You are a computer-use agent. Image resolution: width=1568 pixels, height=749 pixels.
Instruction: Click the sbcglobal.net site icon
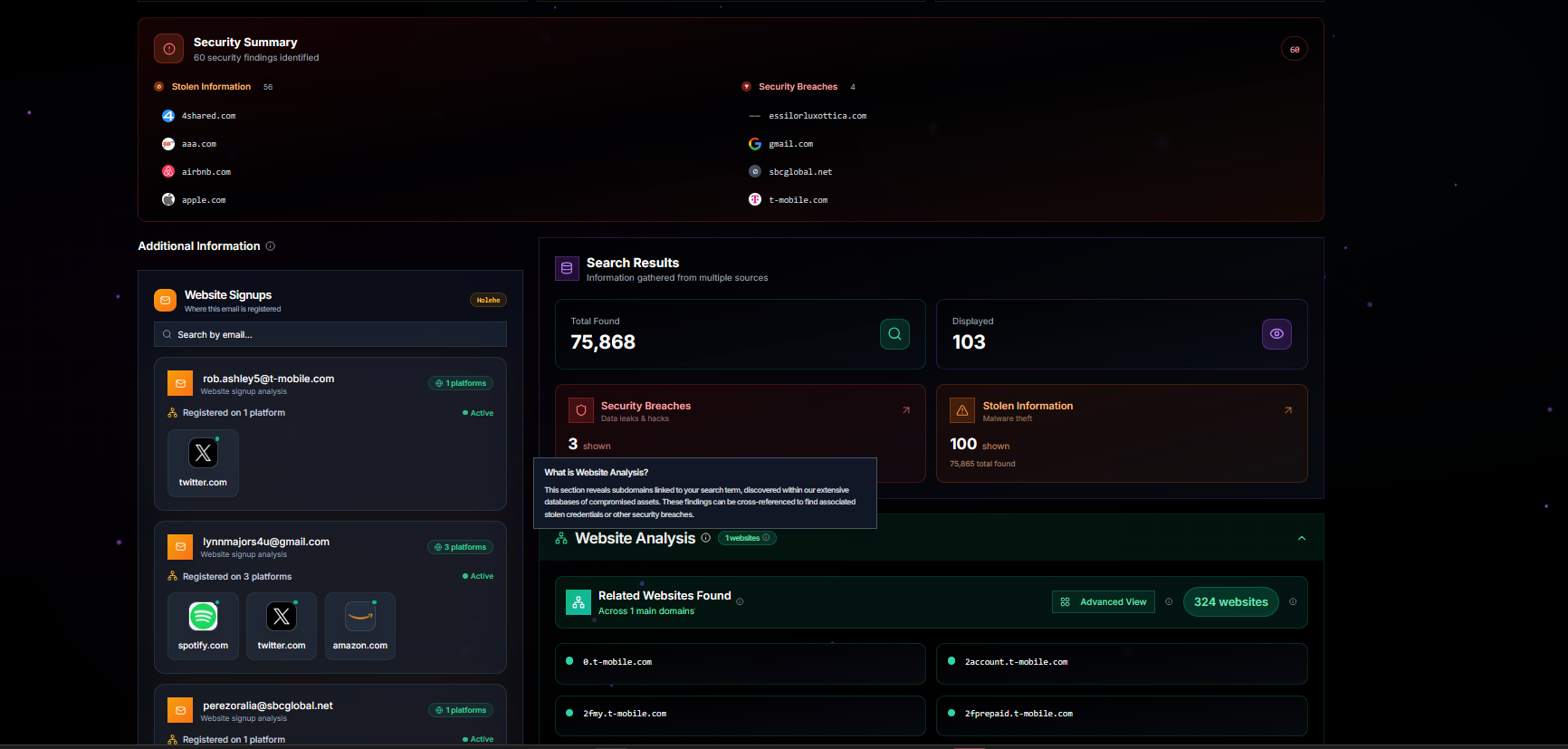click(x=755, y=172)
